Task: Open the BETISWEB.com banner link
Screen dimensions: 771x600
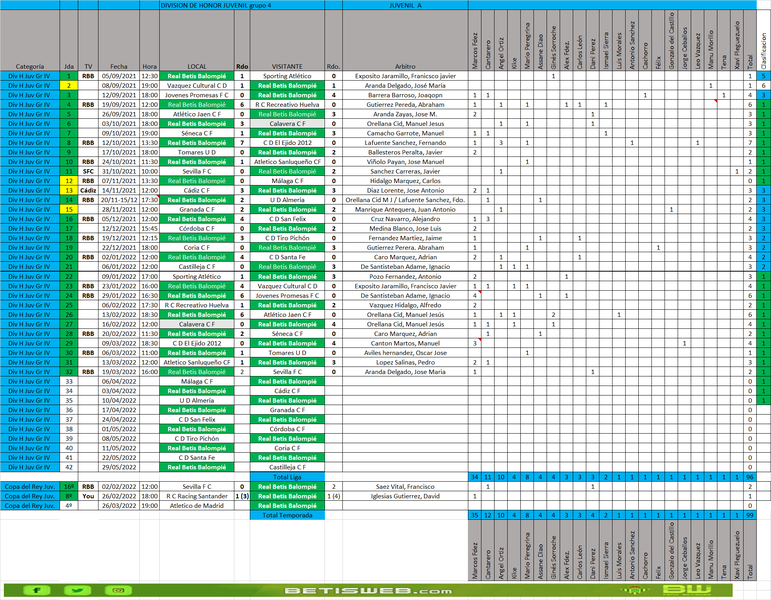Action: [368, 591]
